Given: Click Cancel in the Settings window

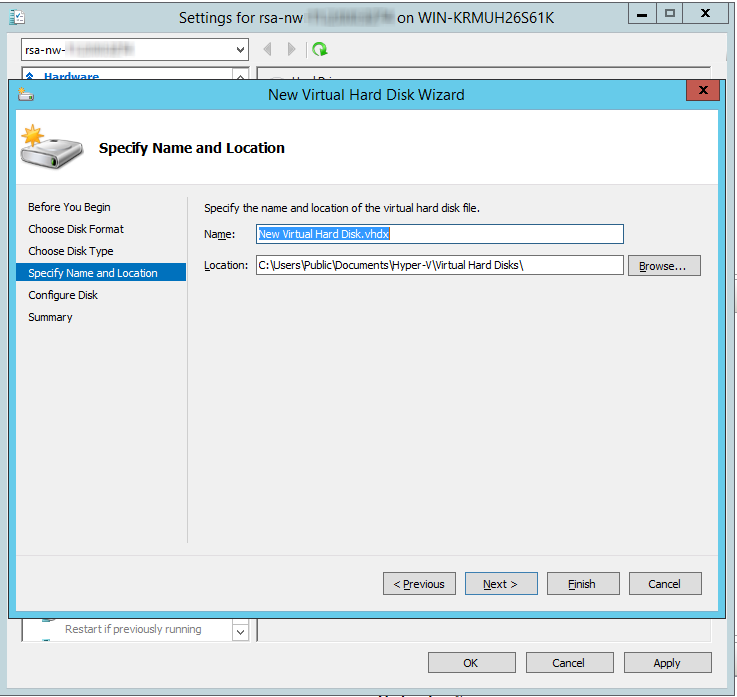Looking at the screenshot, I should coord(569,663).
